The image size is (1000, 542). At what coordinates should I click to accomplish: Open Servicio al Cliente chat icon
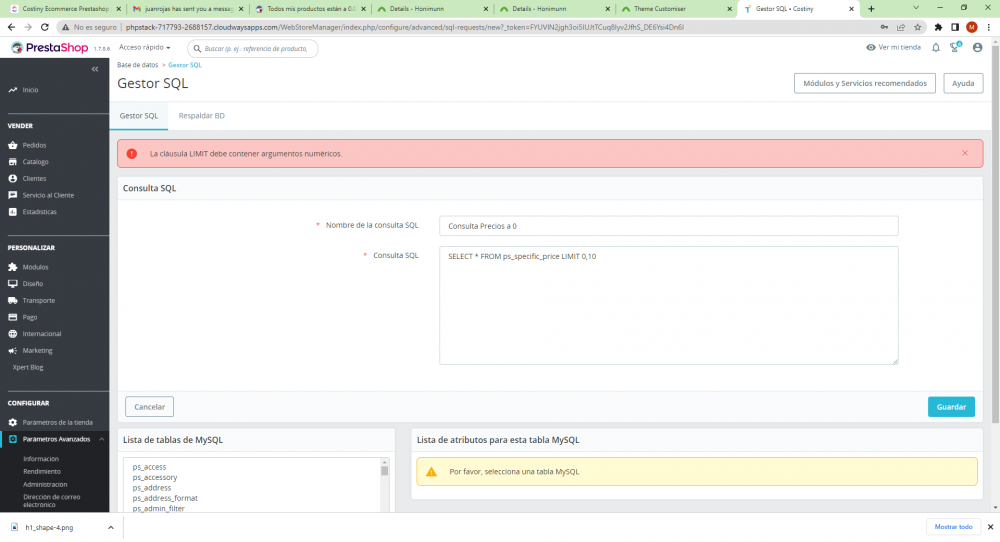click(13, 195)
